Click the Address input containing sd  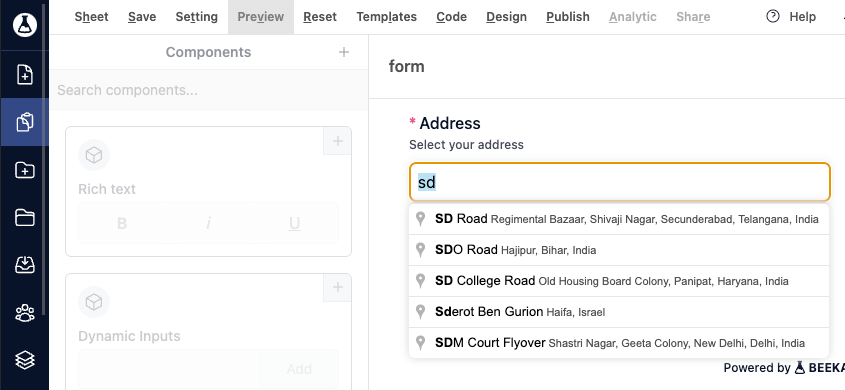point(620,182)
